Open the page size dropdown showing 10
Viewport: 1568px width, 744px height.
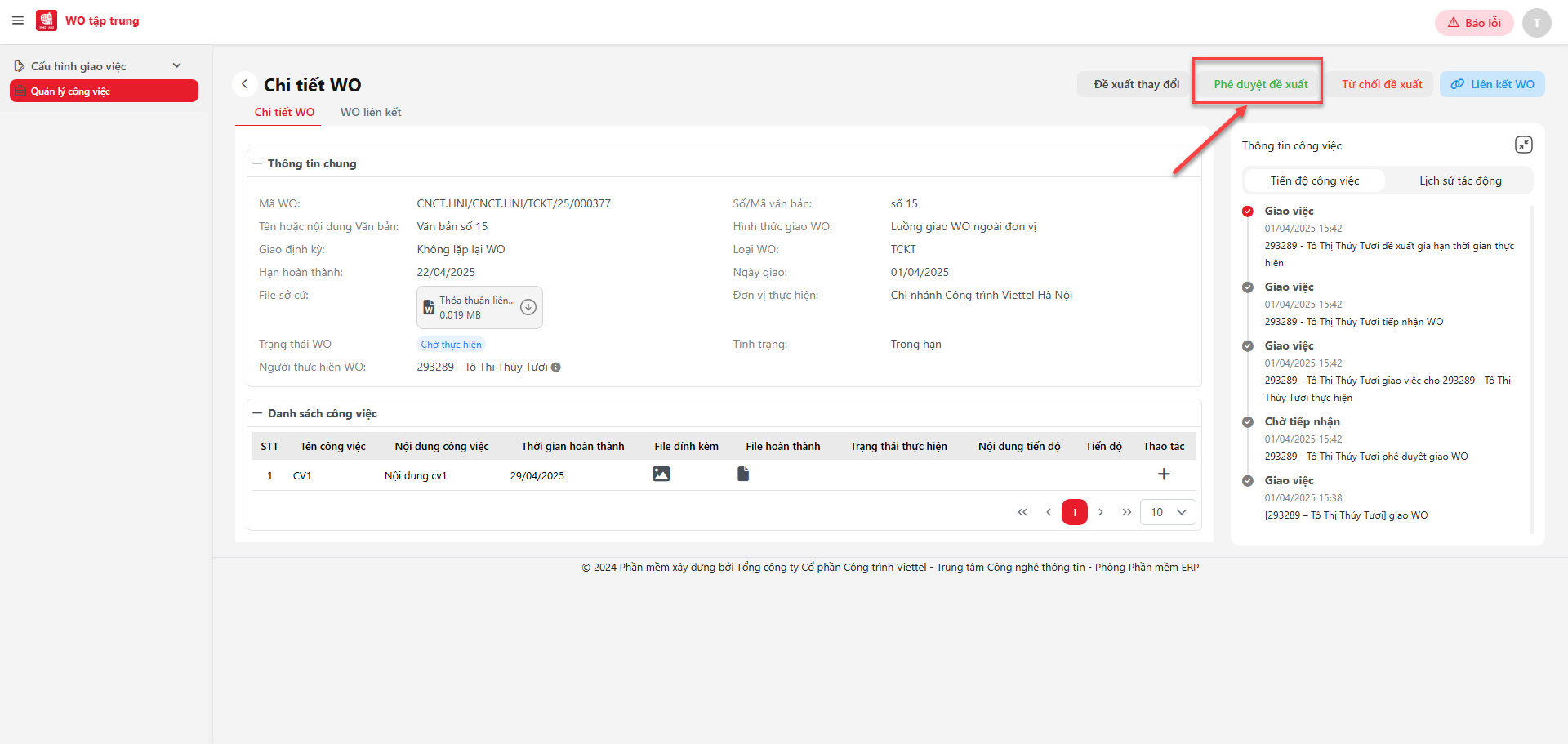[x=1168, y=512]
